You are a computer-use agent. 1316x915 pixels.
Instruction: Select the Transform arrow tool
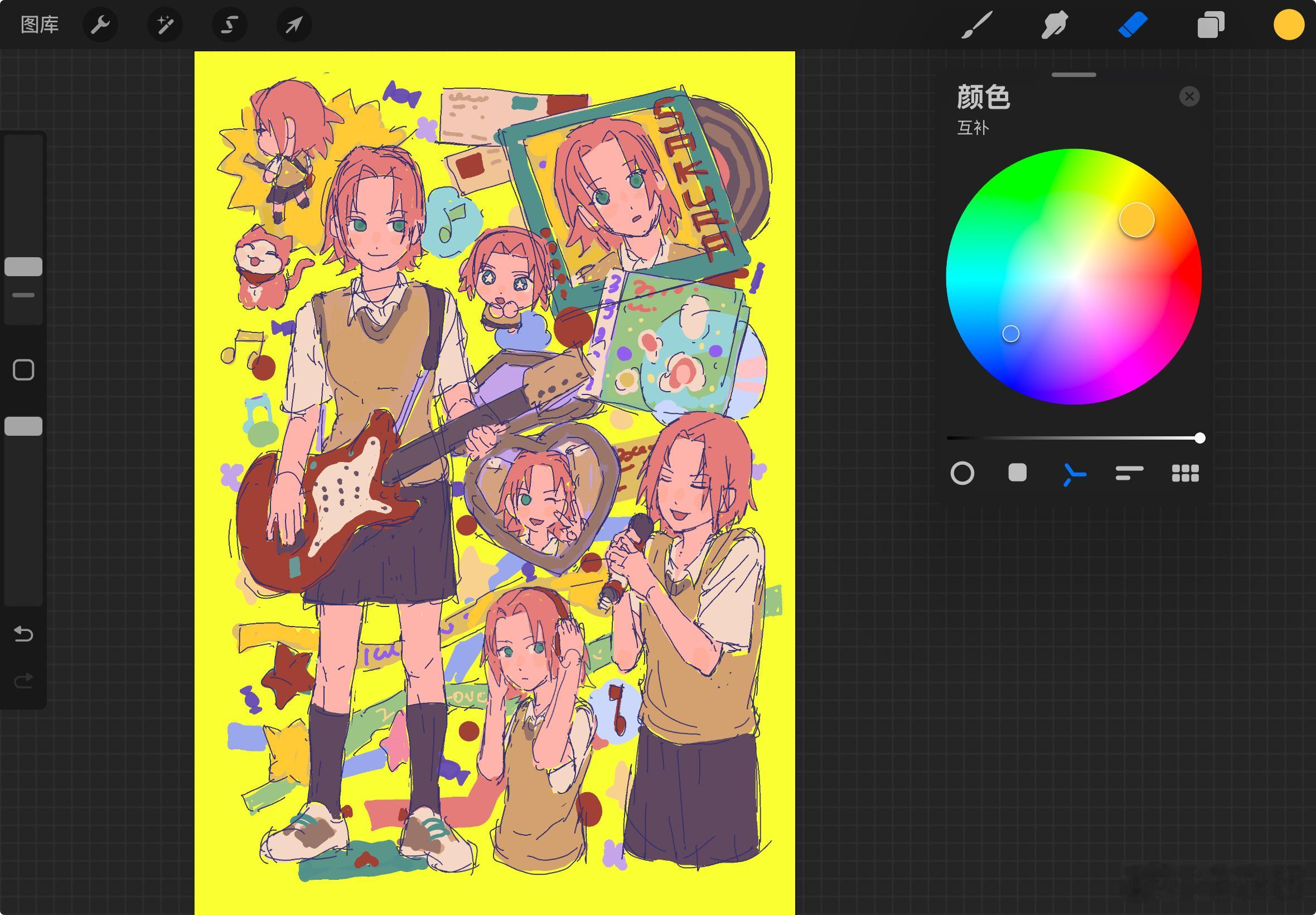[294, 25]
